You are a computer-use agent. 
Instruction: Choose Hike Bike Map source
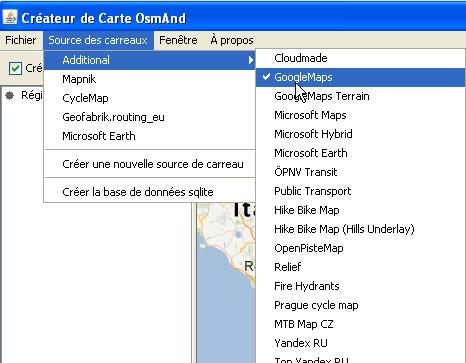(360, 210)
